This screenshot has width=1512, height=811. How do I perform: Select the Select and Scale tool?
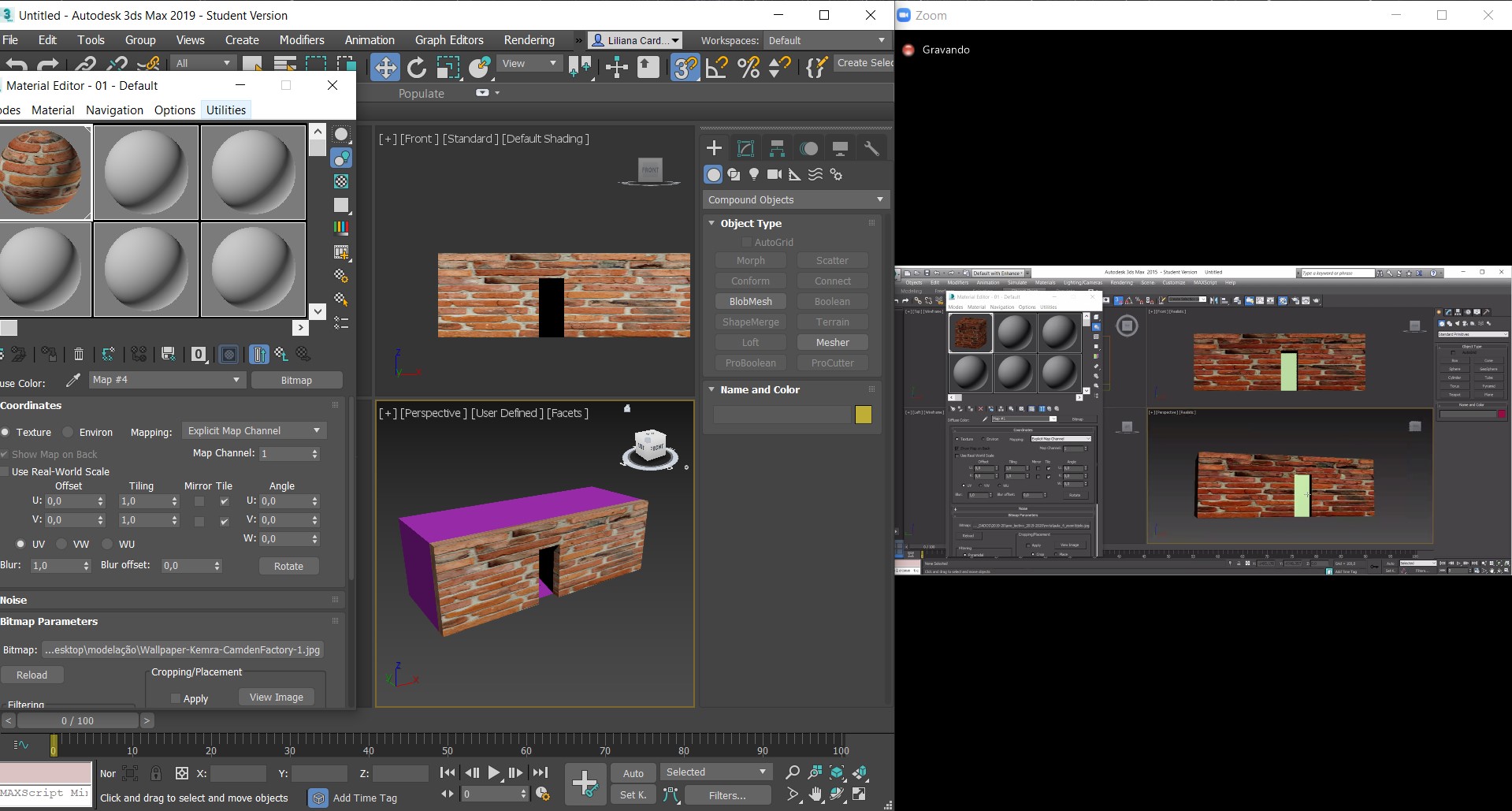tap(448, 68)
